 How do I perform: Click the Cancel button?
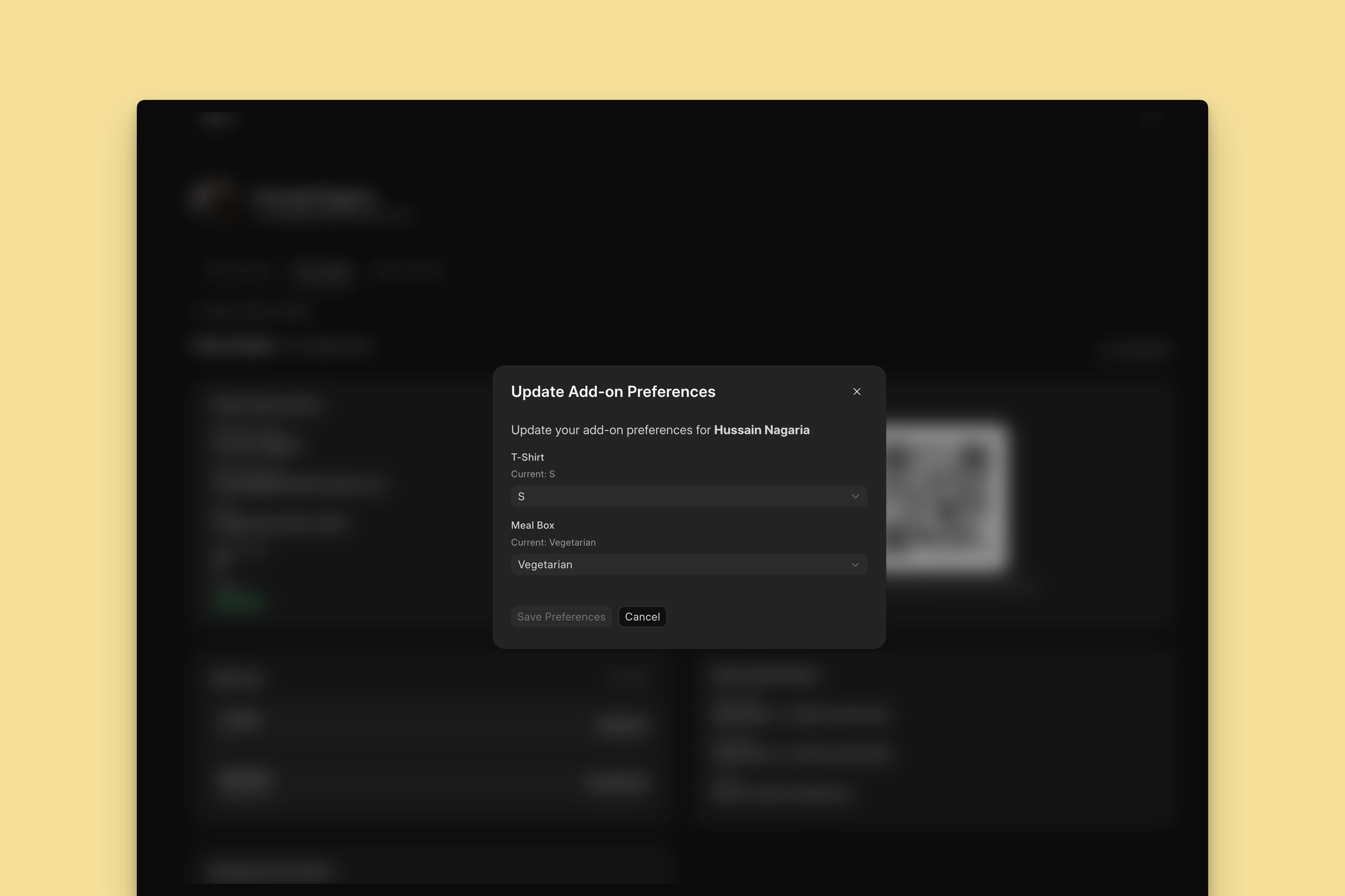pyautogui.click(x=642, y=617)
